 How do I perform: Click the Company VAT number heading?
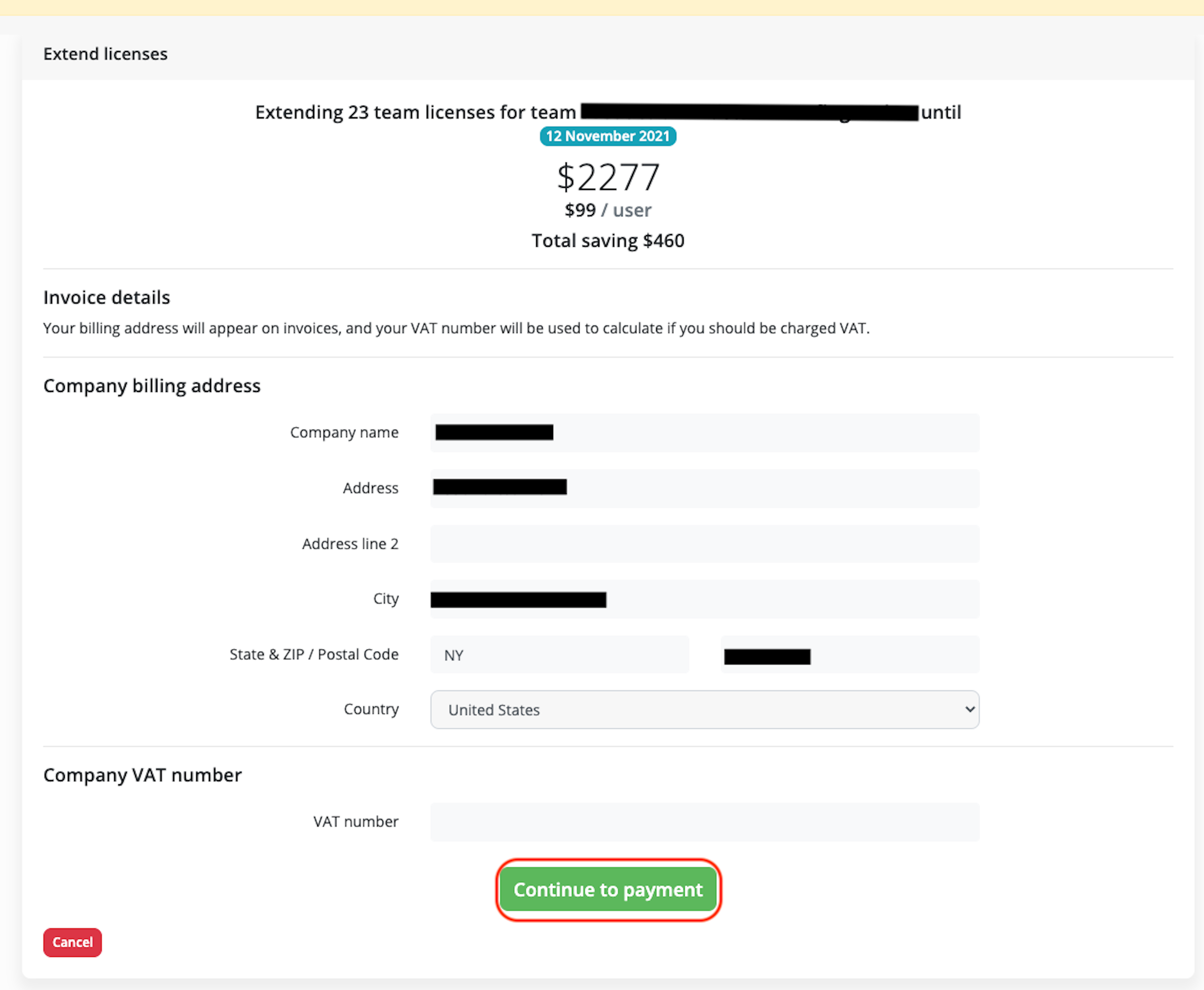143,775
